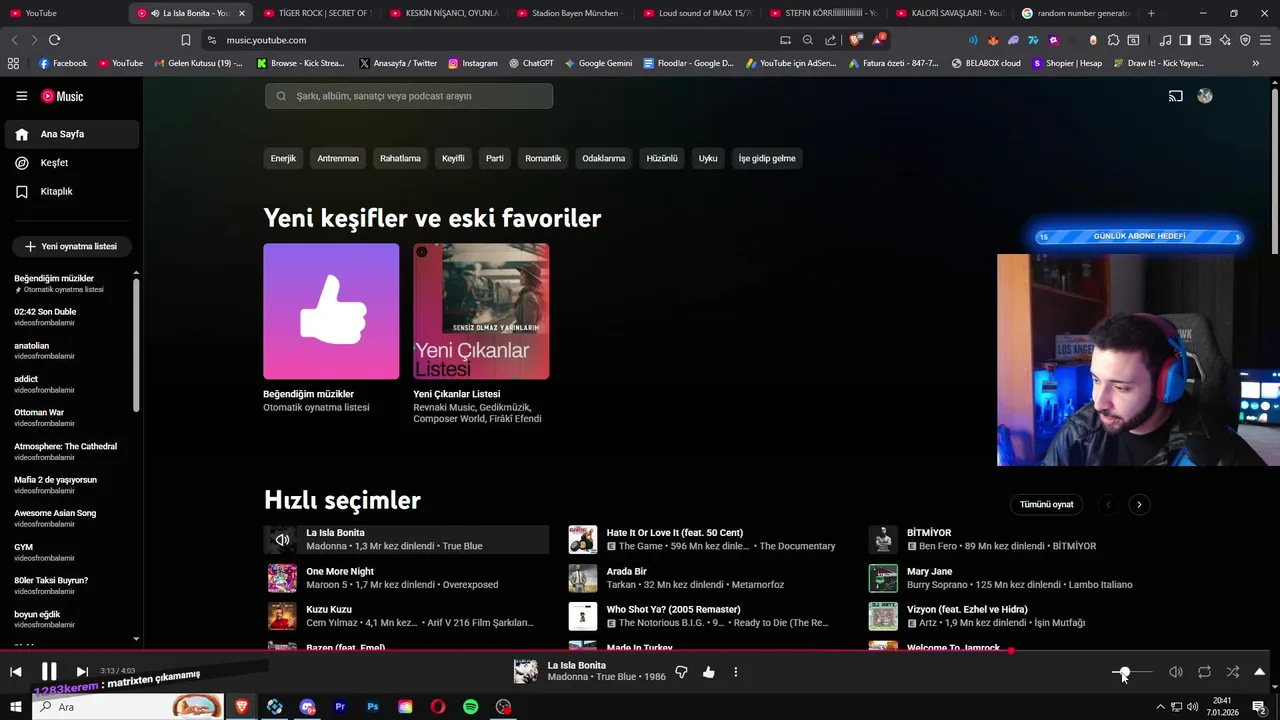This screenshot has height=720, width=1280.
Task: Play BİTMİYOR by Ben Fero
Action: 1008,540
